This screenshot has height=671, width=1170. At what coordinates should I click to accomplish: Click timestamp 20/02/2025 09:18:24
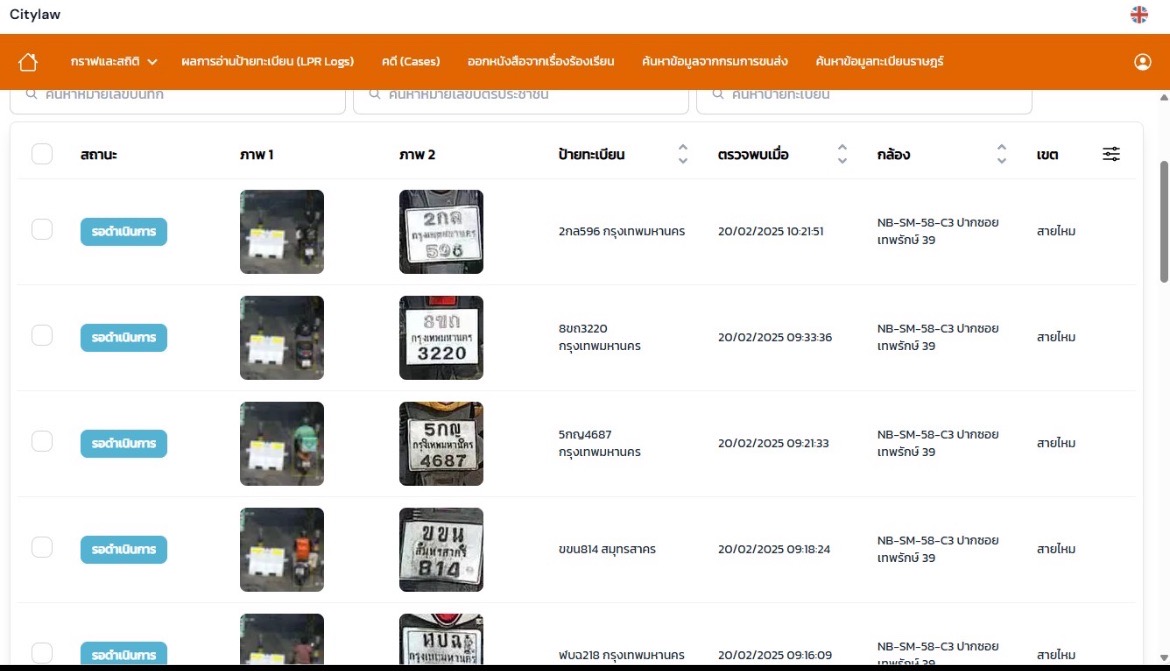(x=774, y=549)
